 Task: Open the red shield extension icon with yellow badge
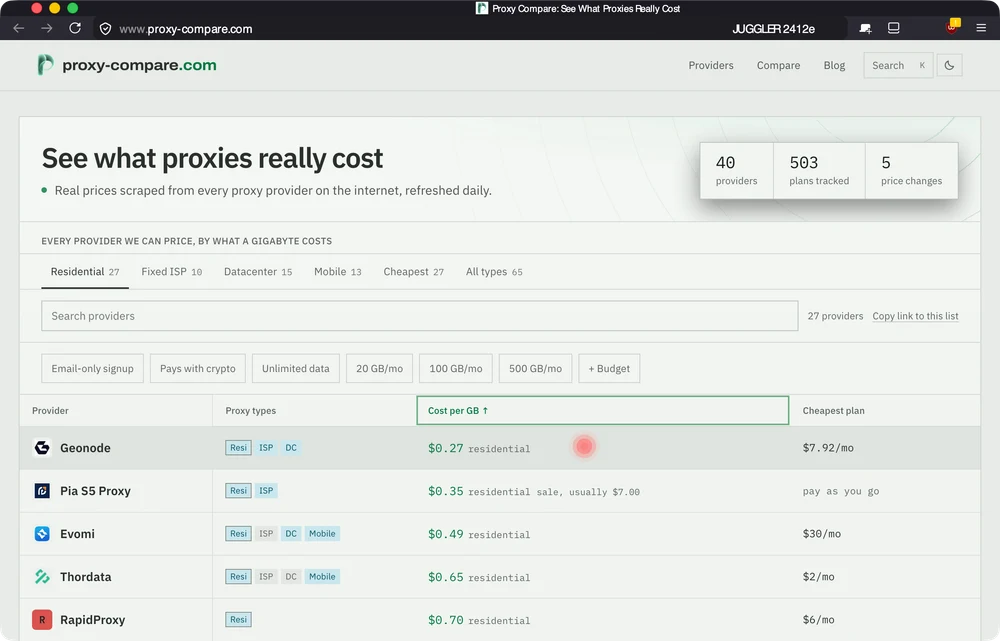pyautogui.click(x=953, y=27)
